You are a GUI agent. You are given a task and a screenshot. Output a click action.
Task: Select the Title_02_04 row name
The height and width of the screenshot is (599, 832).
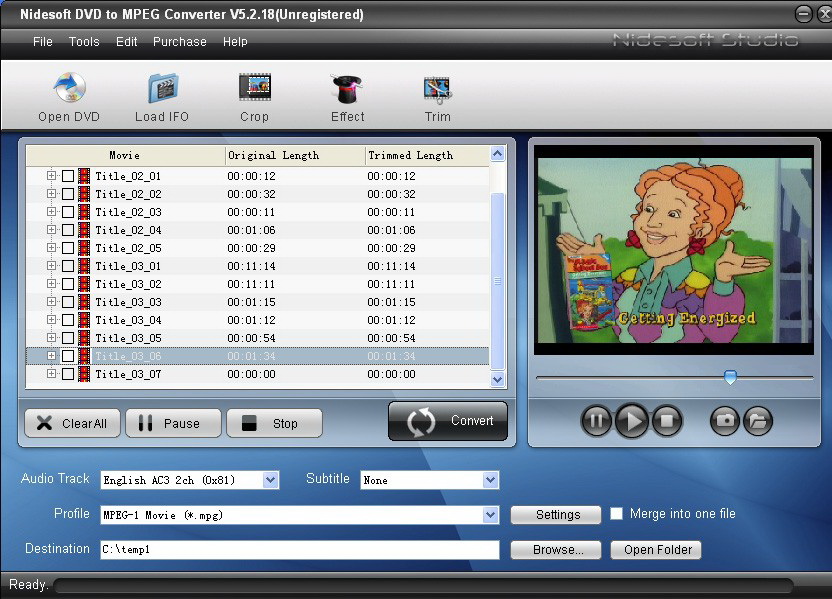click(128, 230)
